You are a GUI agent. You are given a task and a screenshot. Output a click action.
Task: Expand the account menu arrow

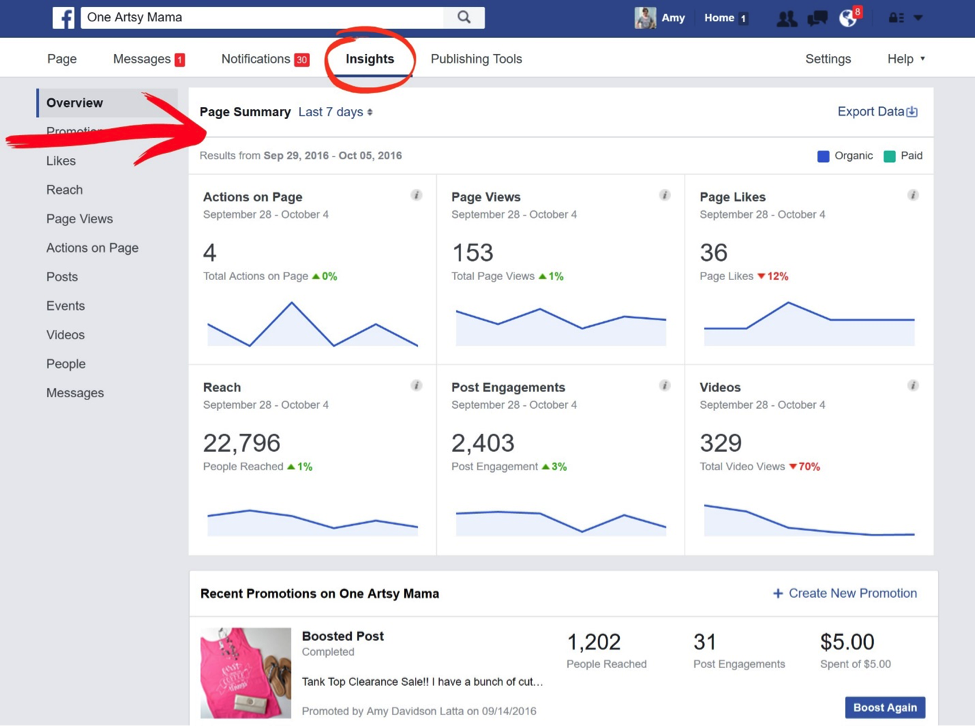(918, 18)
